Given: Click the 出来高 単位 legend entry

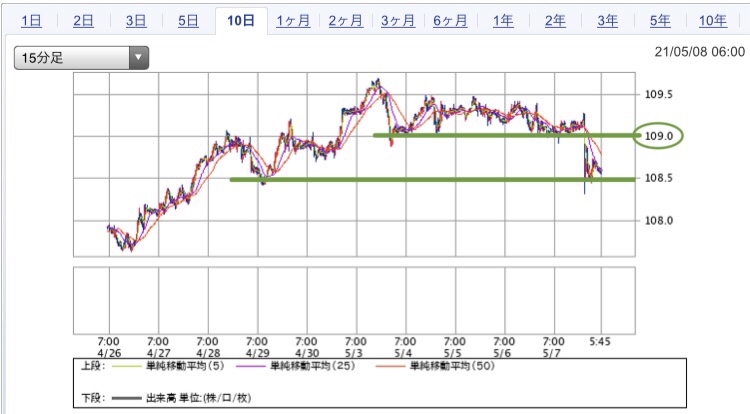Looking at the screenshot, I should pyautogui.click(x=198, y=398).
